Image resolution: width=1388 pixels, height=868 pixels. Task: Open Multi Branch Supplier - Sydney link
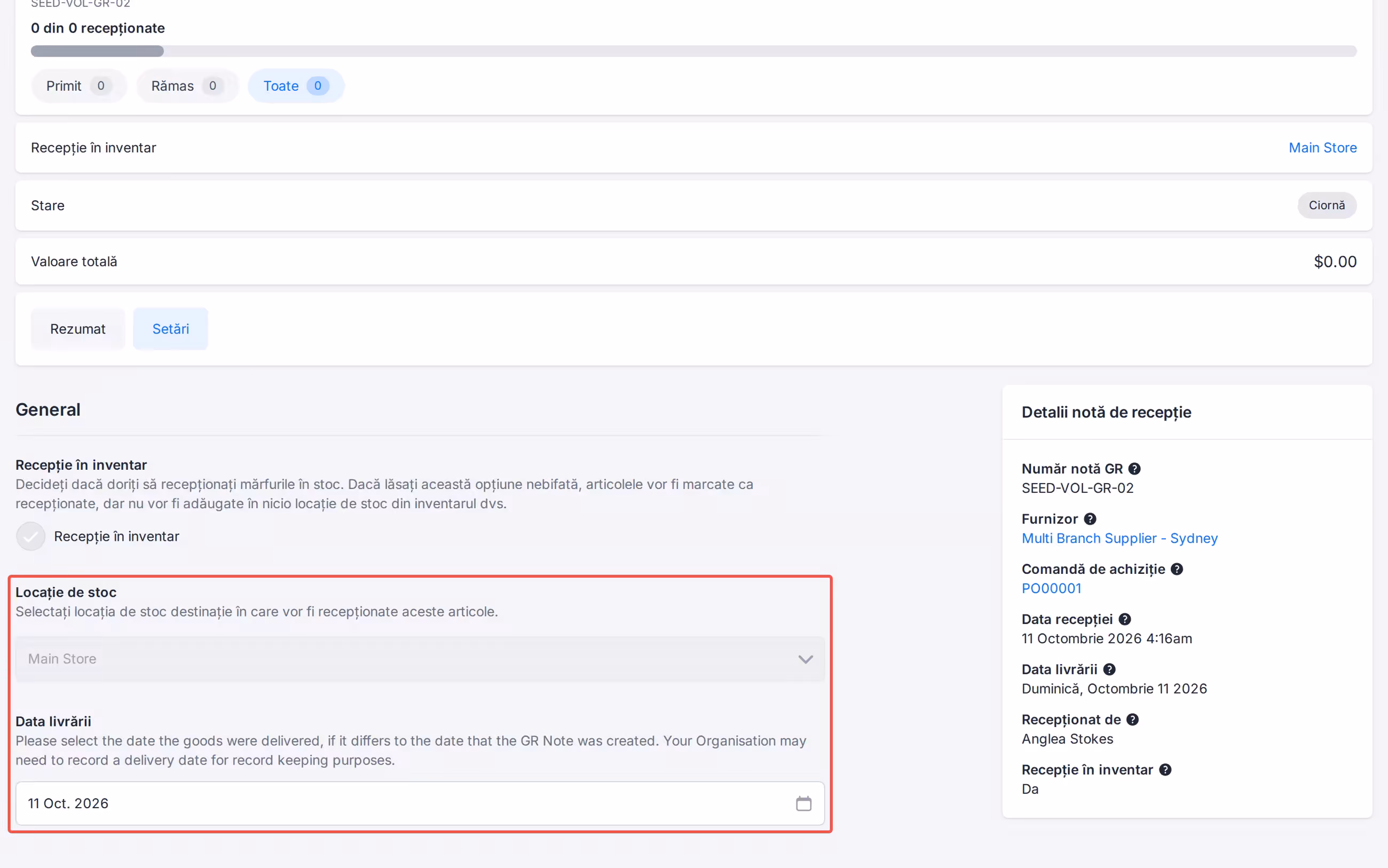tap(1119, 539)
